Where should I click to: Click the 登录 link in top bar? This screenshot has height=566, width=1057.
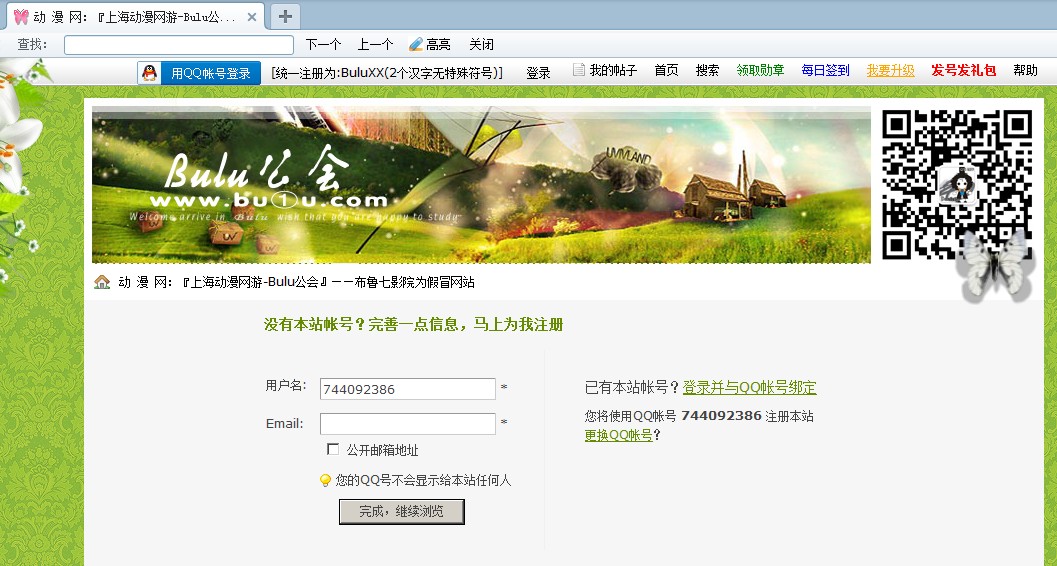[538, 73]
